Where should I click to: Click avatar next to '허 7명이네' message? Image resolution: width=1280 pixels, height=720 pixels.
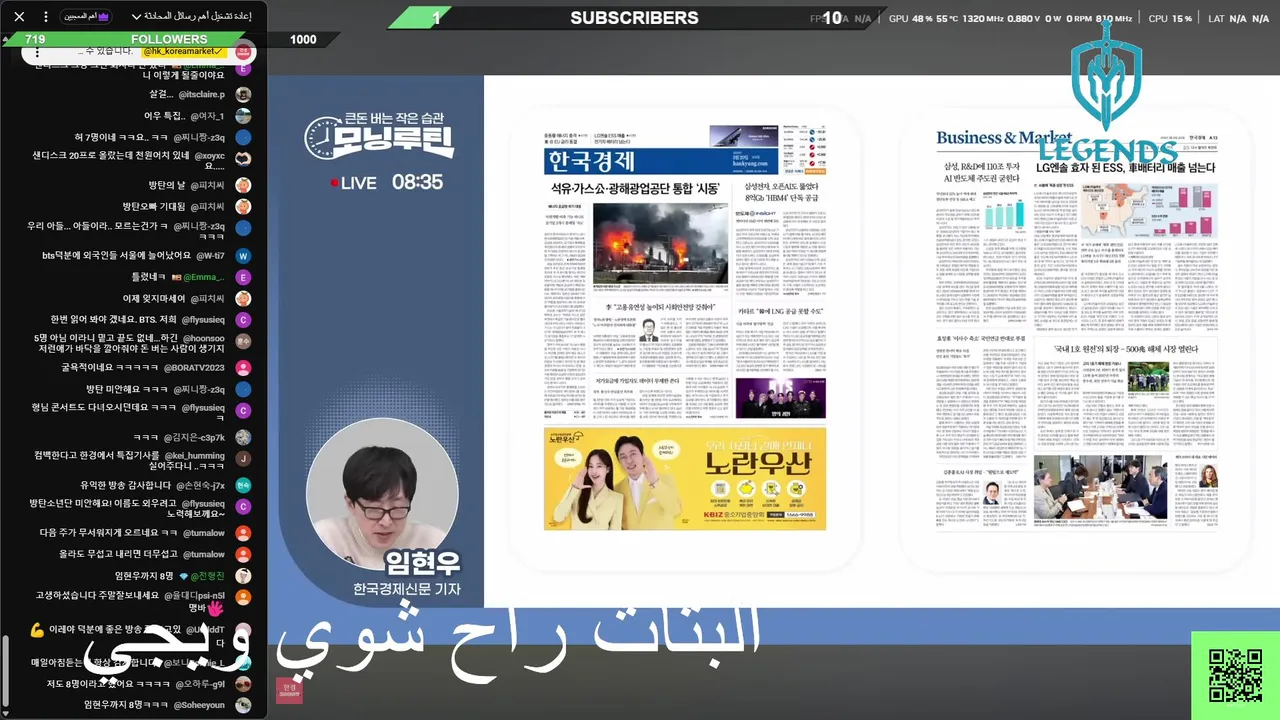pos(243,137)
